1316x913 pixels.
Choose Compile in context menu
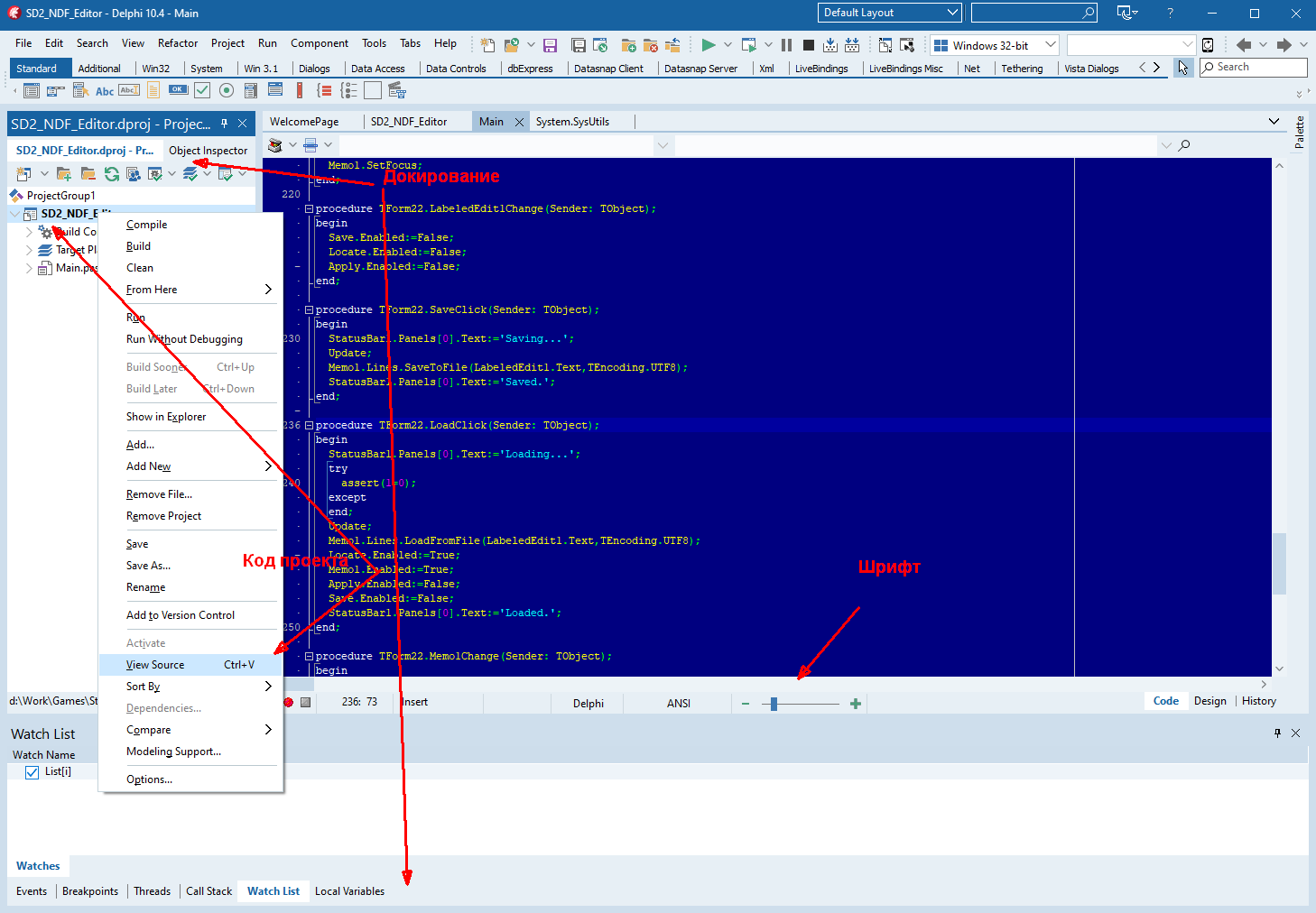point(190,225)
